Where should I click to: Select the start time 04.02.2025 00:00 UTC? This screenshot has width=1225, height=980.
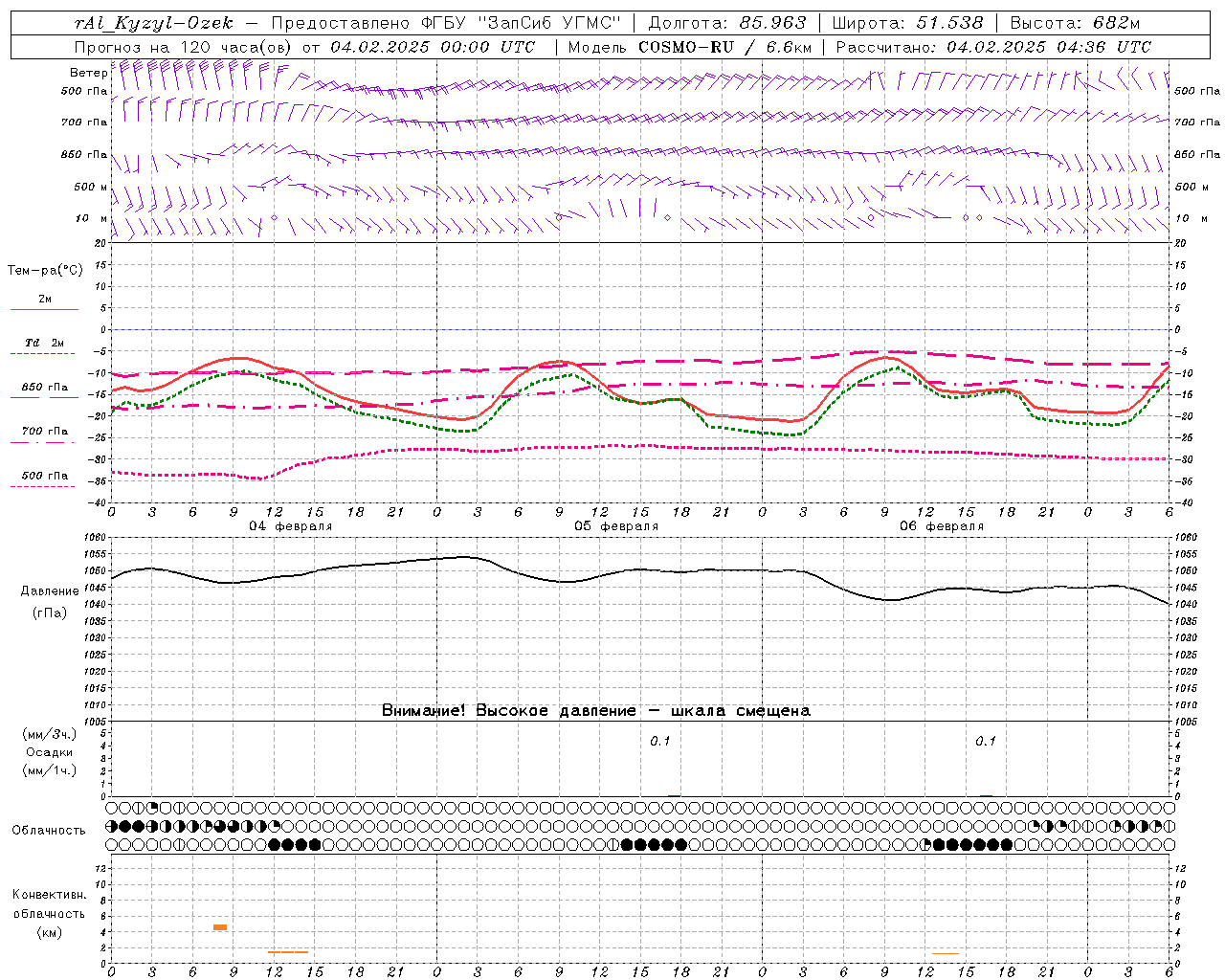tap(434, 47)
